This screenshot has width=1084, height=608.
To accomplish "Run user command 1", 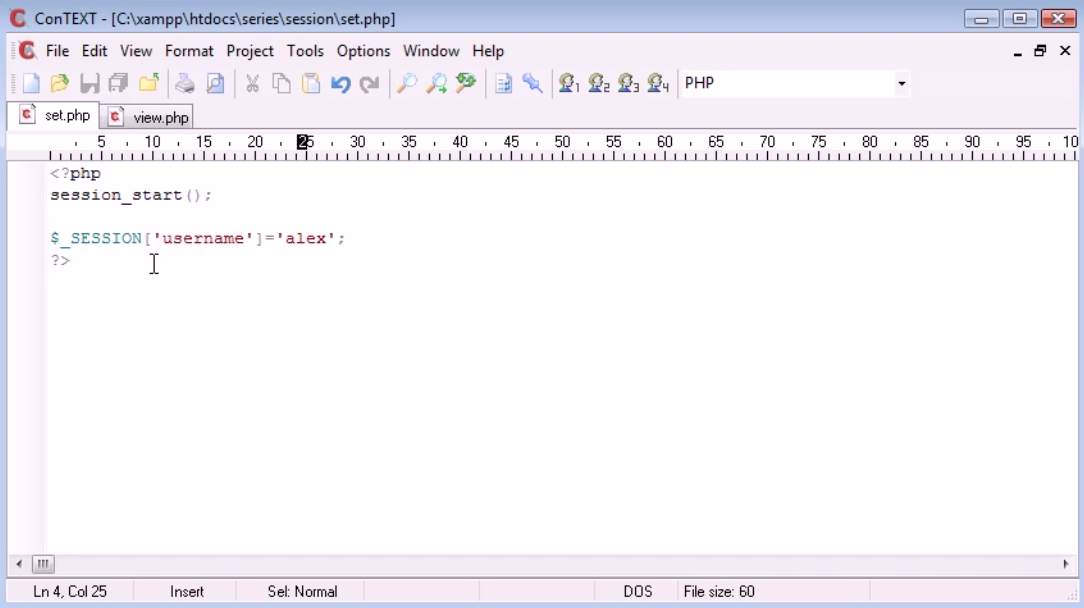I will (x=570, y=84).
